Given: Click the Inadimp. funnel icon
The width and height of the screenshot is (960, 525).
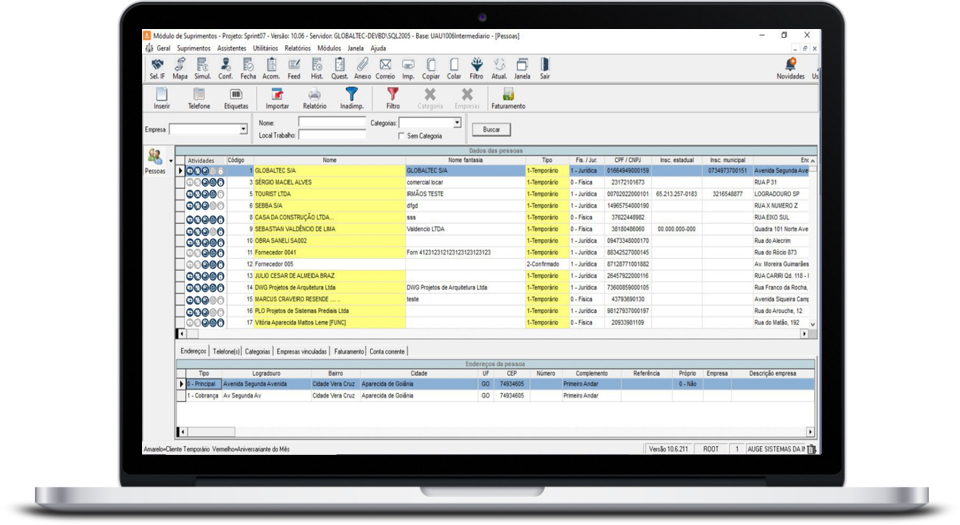Looking at the screenshot, I should coord(352,96).
